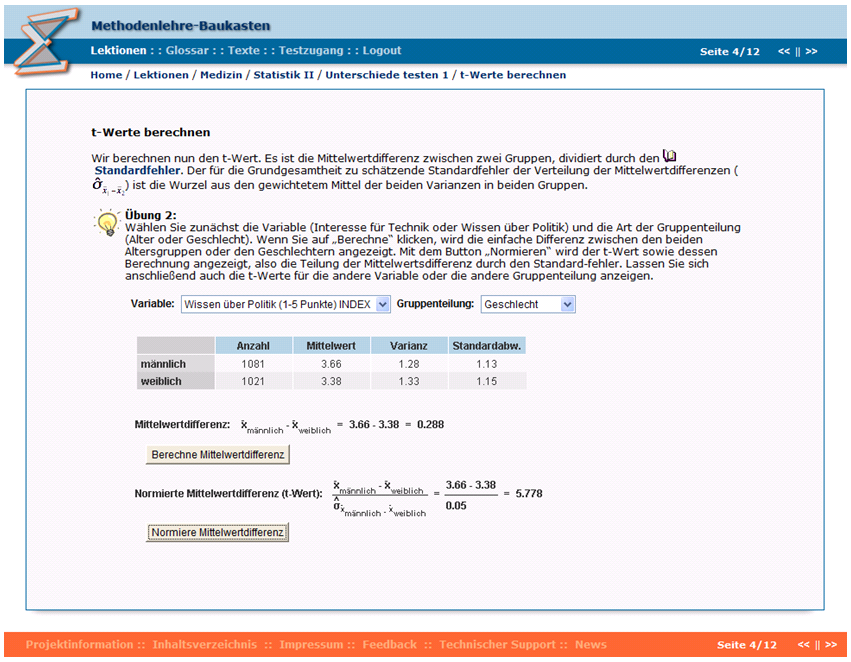Open Technischer Support footer link

[497, 645]
